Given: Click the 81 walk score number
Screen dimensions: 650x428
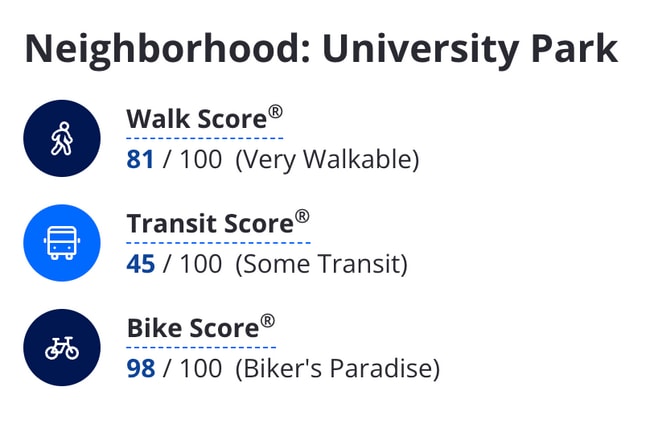Looking at the screenshot, I should pos(140,159).
